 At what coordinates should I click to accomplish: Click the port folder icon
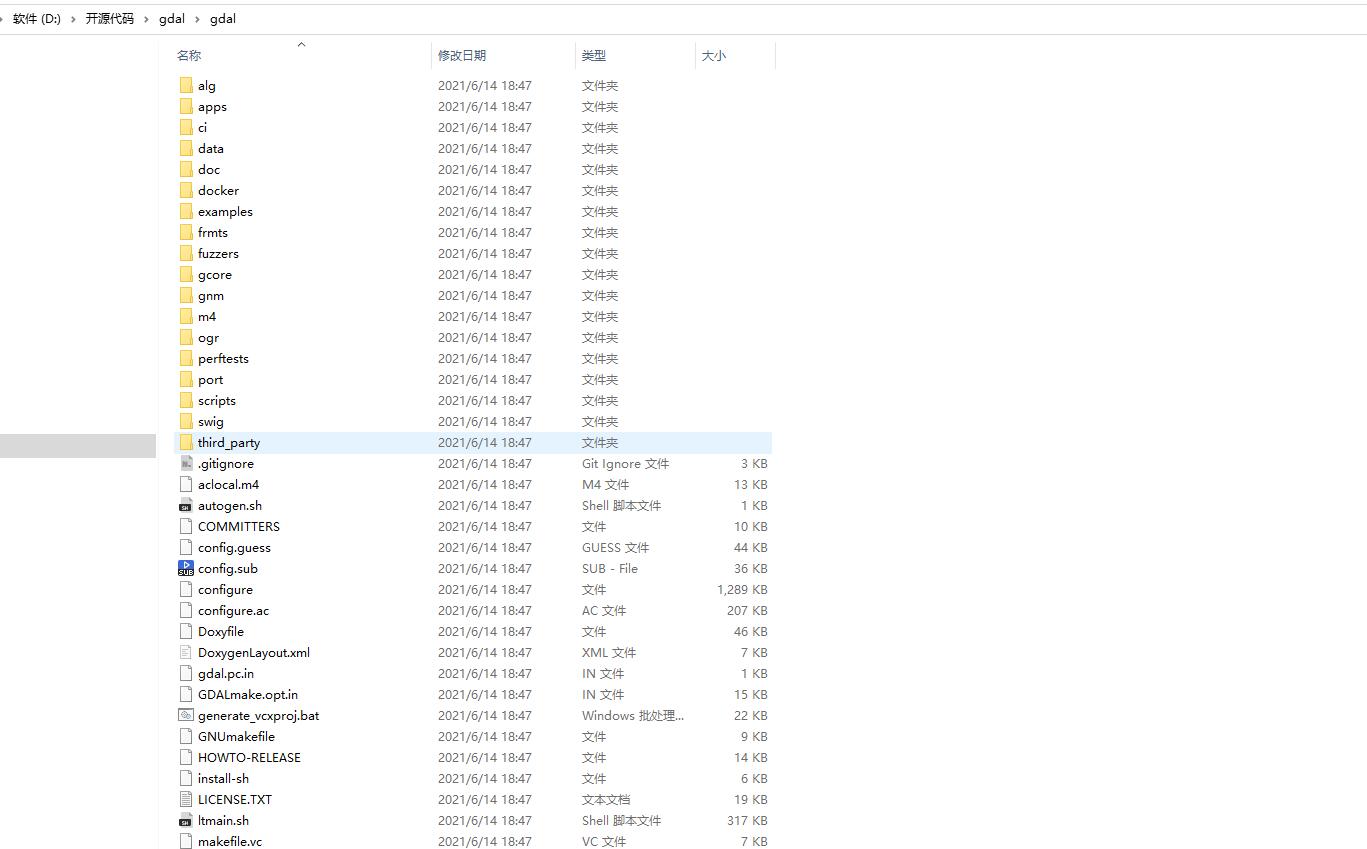click(186, 379)
